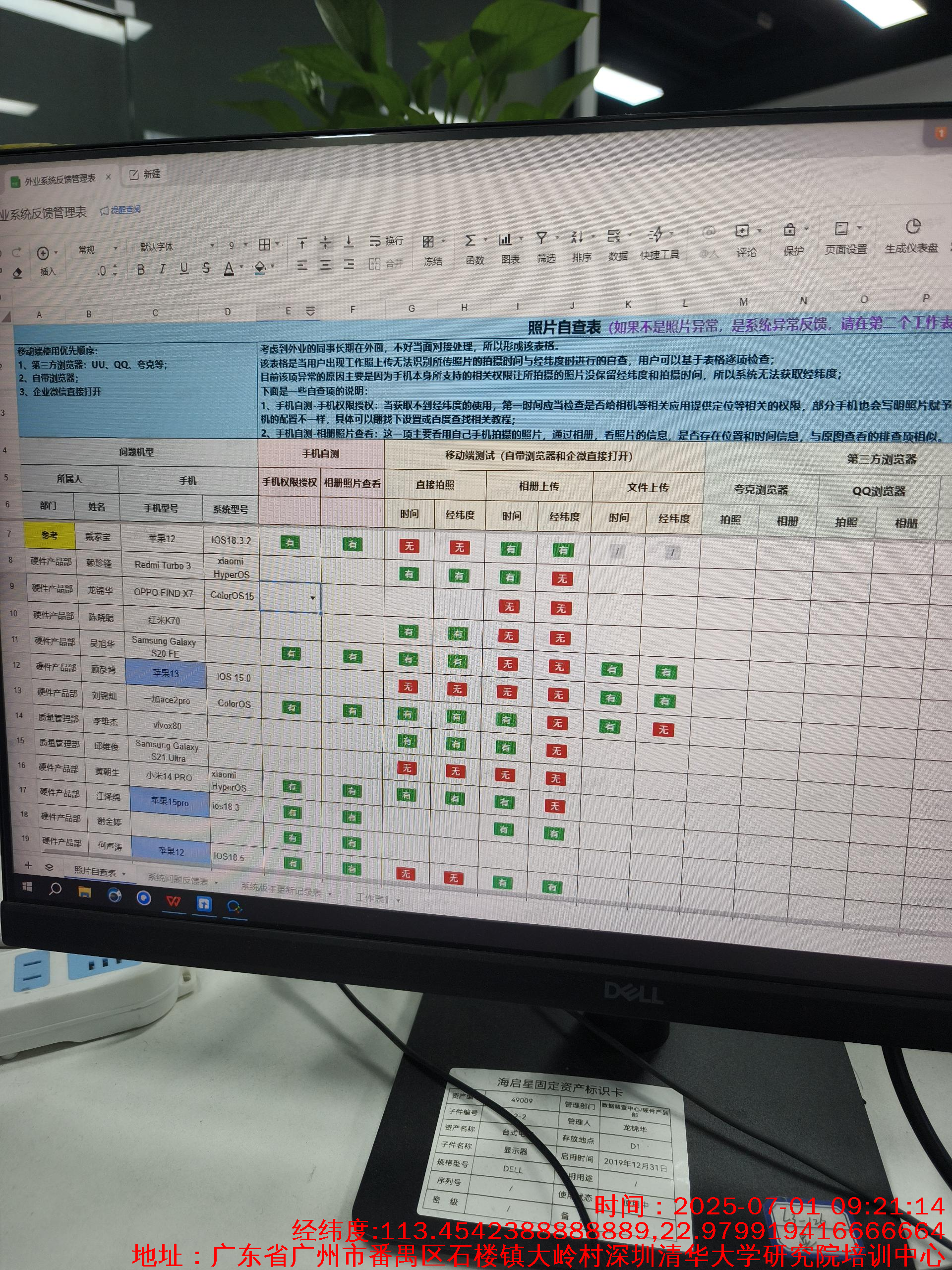Image resolution: width=952 pixels, height=1270 pixels.
Task: Switch to the 系统问题反馈表 sheet tab
Action: click(178, 879)
